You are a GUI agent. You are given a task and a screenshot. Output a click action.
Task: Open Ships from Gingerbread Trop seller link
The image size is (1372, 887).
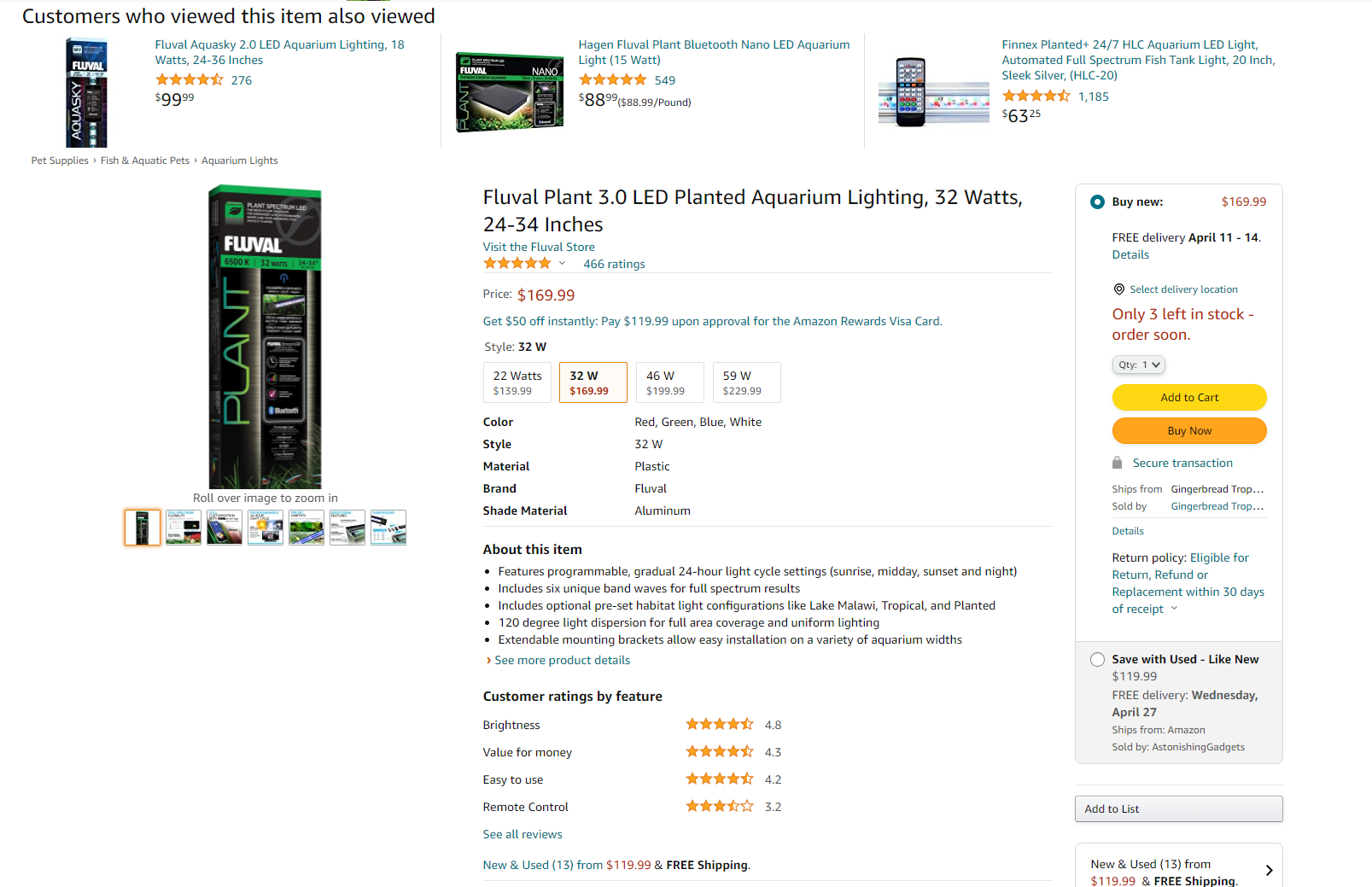point(1217,489)
